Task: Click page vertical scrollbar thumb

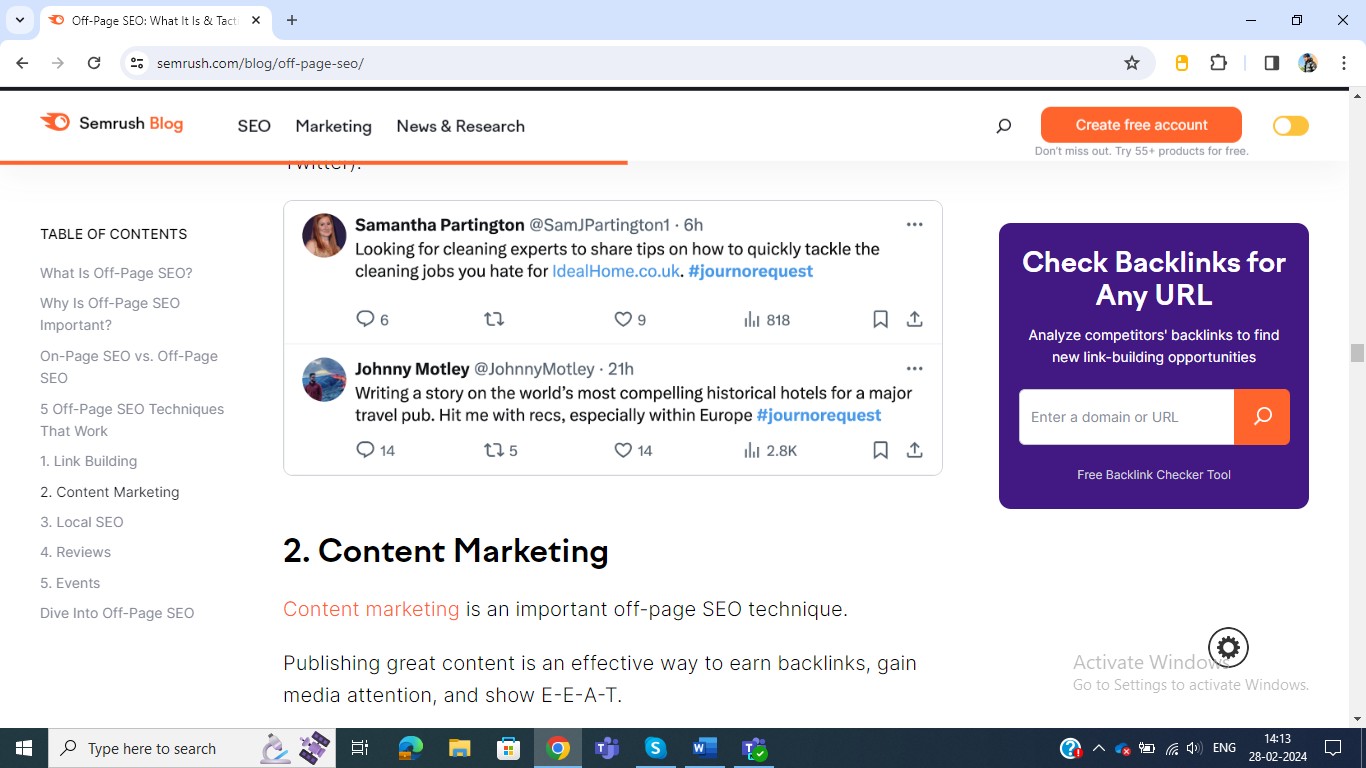Action: (1357, 352)
